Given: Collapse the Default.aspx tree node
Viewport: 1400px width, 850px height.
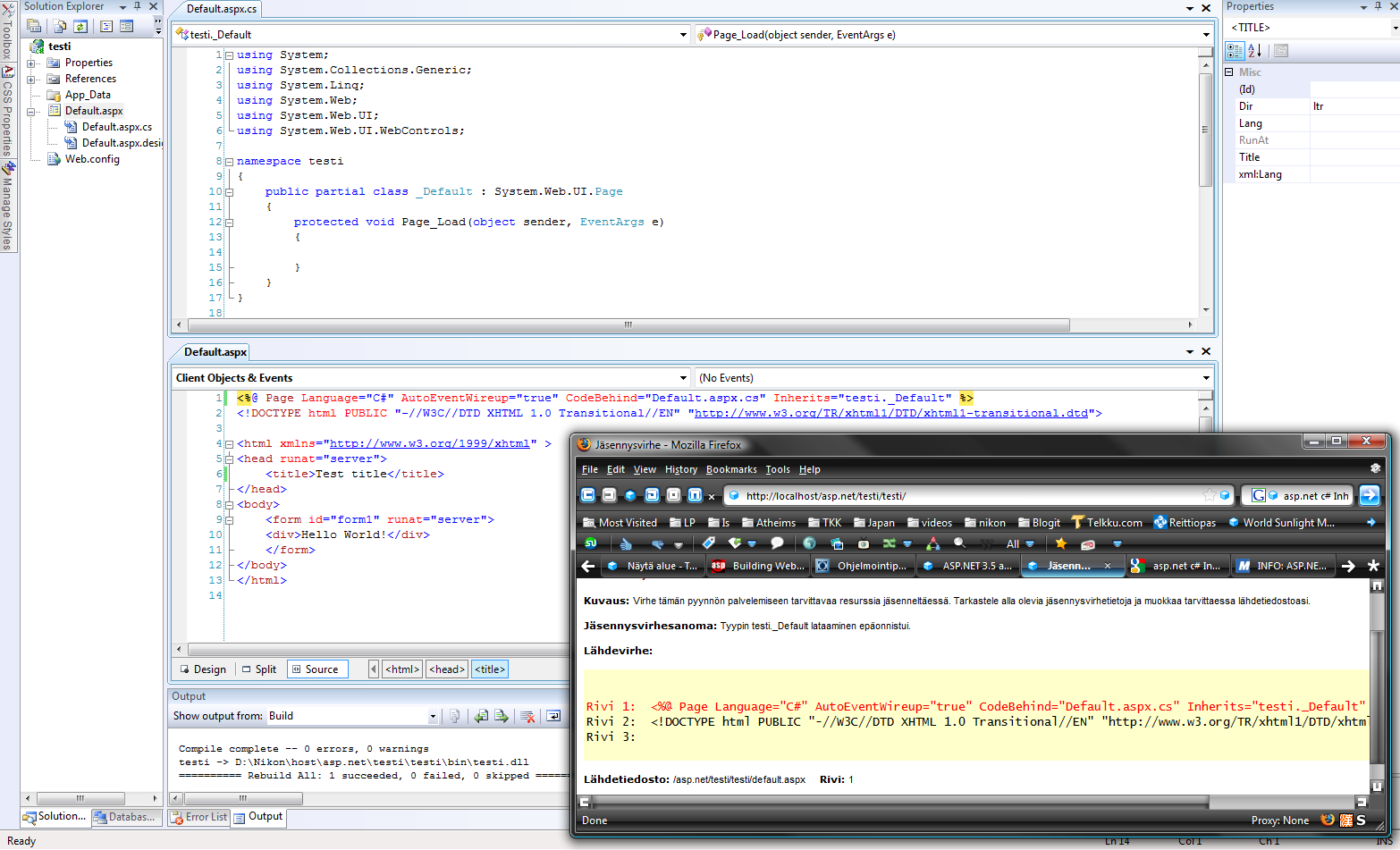Looking at the screenshot, I should pos(31,112).
